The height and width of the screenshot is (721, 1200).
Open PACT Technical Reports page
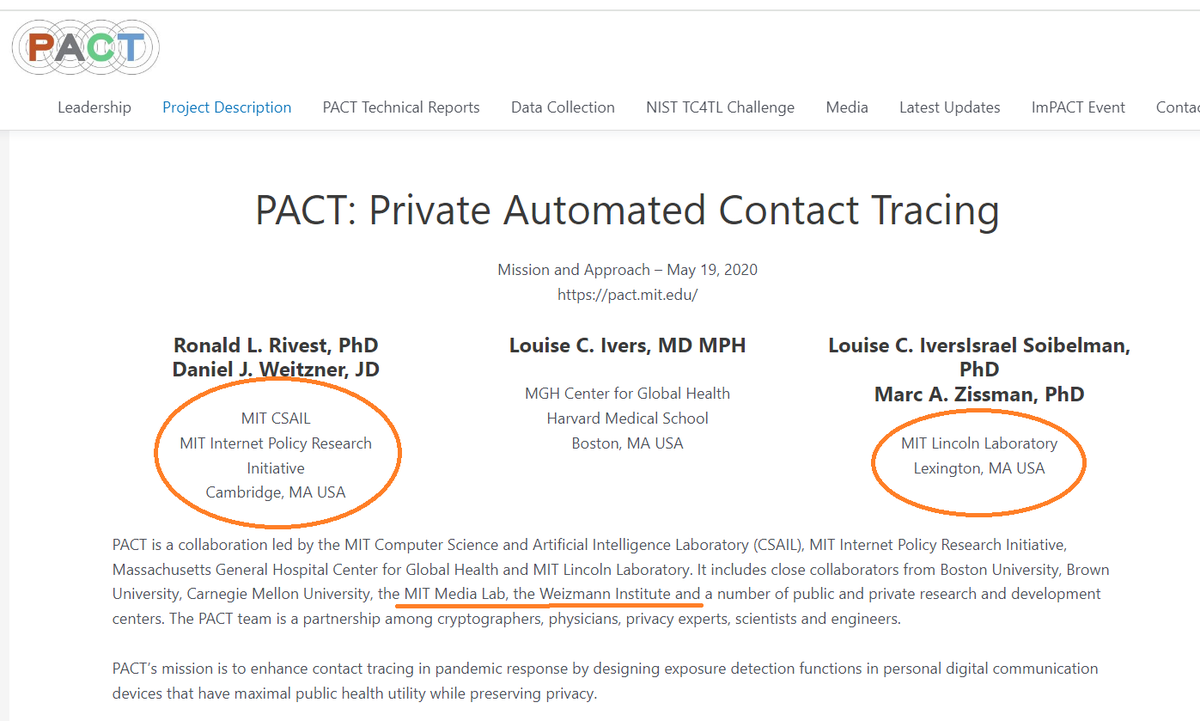[x=401, y=107]
